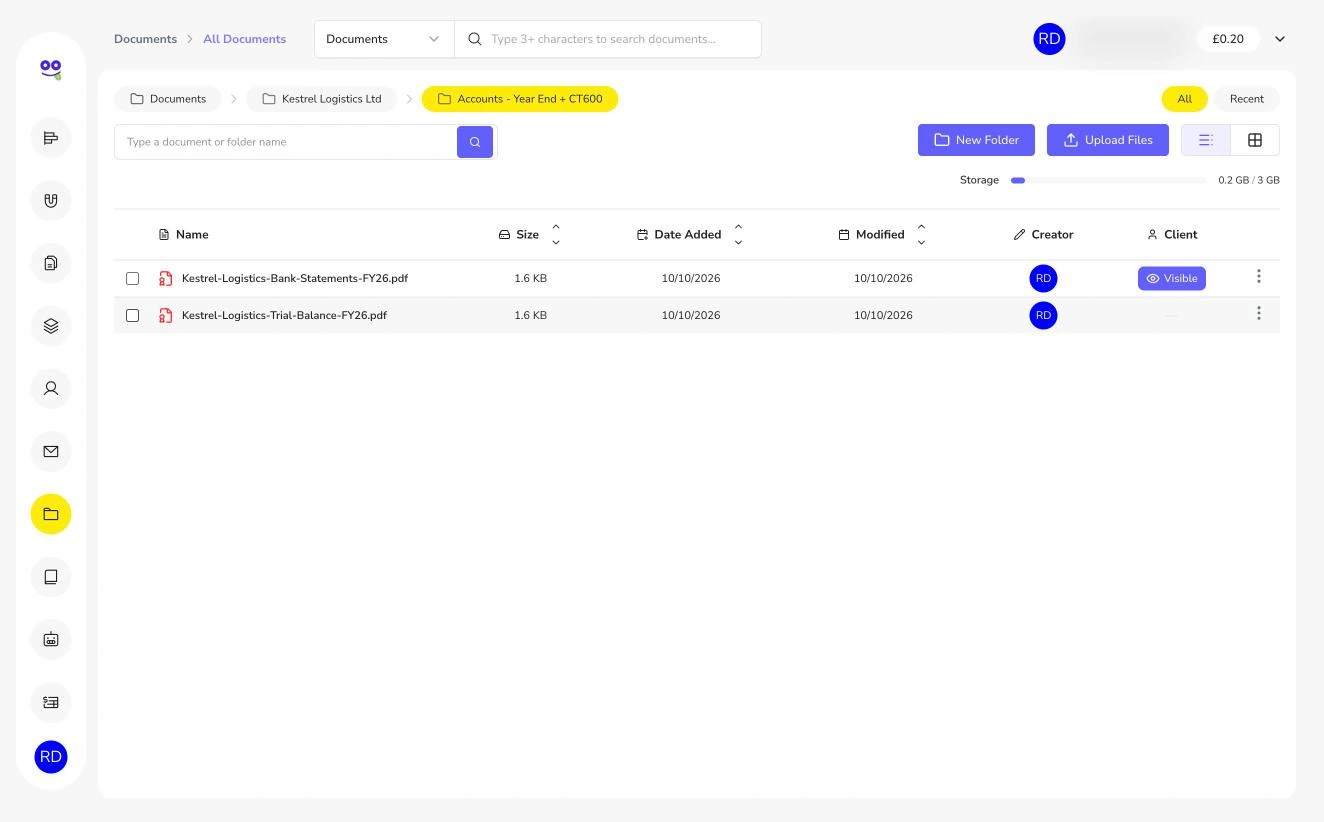Click the PDF icon of the Bank Statements file
Image resolution: width=1324 pixels, height=822 pixels.
coord(166,279)
